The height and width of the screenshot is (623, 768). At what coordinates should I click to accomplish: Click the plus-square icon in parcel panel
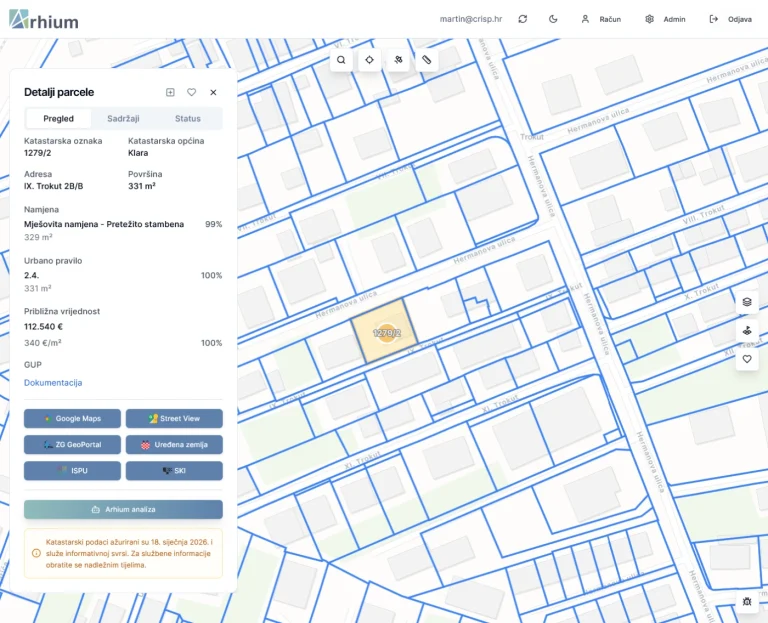click(x=170, y=92)
